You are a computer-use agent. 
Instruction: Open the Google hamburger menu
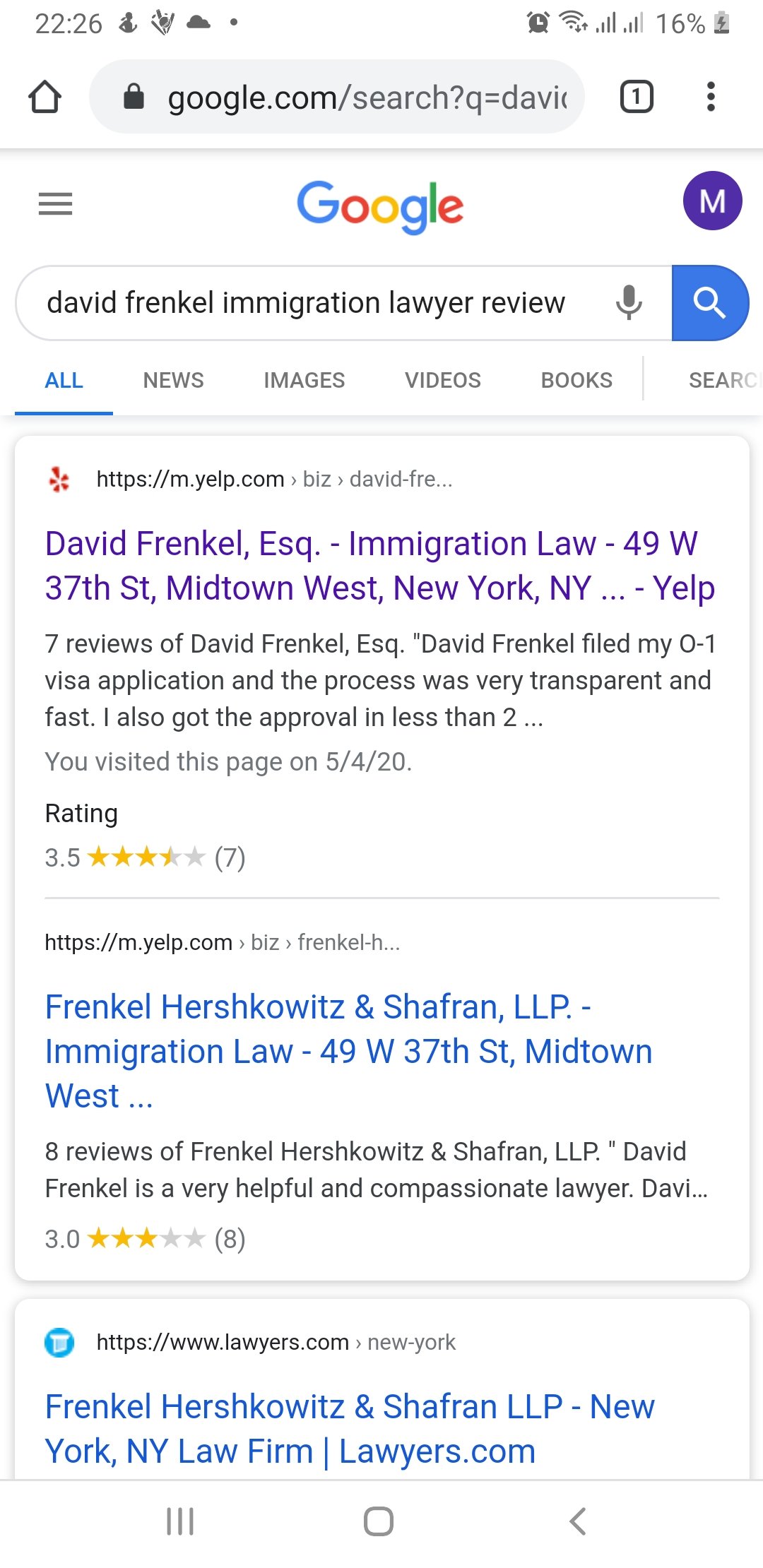[x=55, y=204]
